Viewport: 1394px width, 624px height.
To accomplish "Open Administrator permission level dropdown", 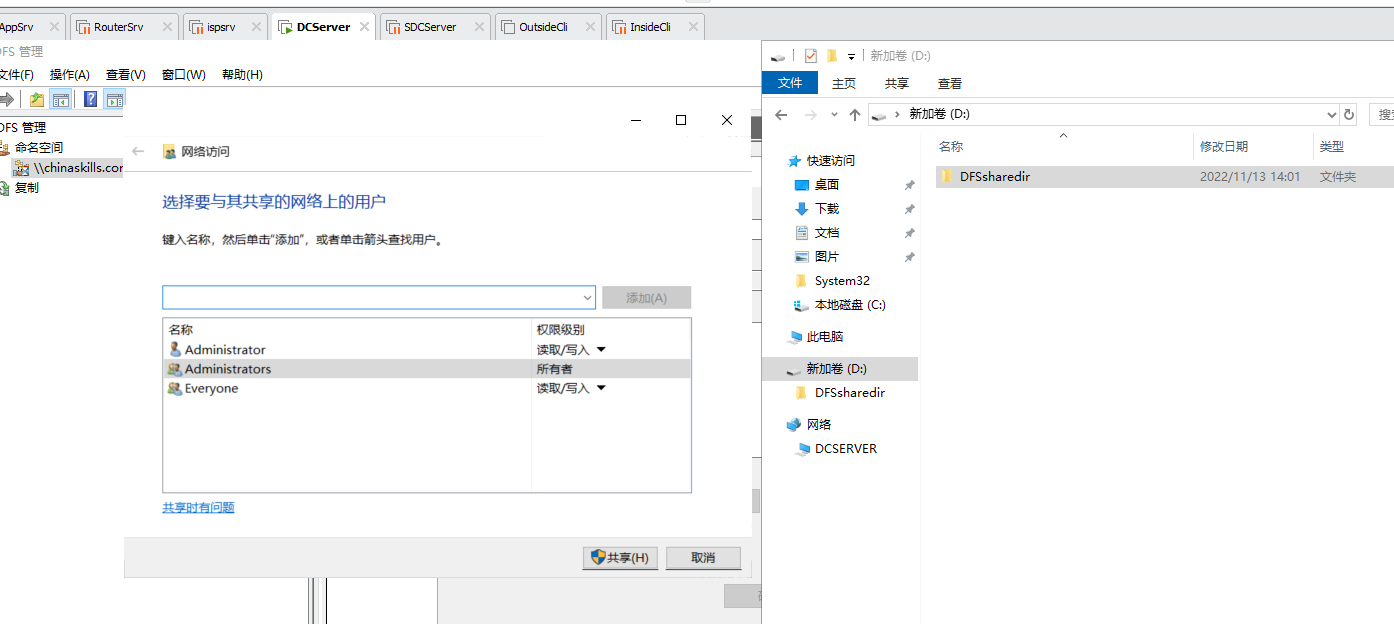I will pyautogui.click(x=601, y=350).
